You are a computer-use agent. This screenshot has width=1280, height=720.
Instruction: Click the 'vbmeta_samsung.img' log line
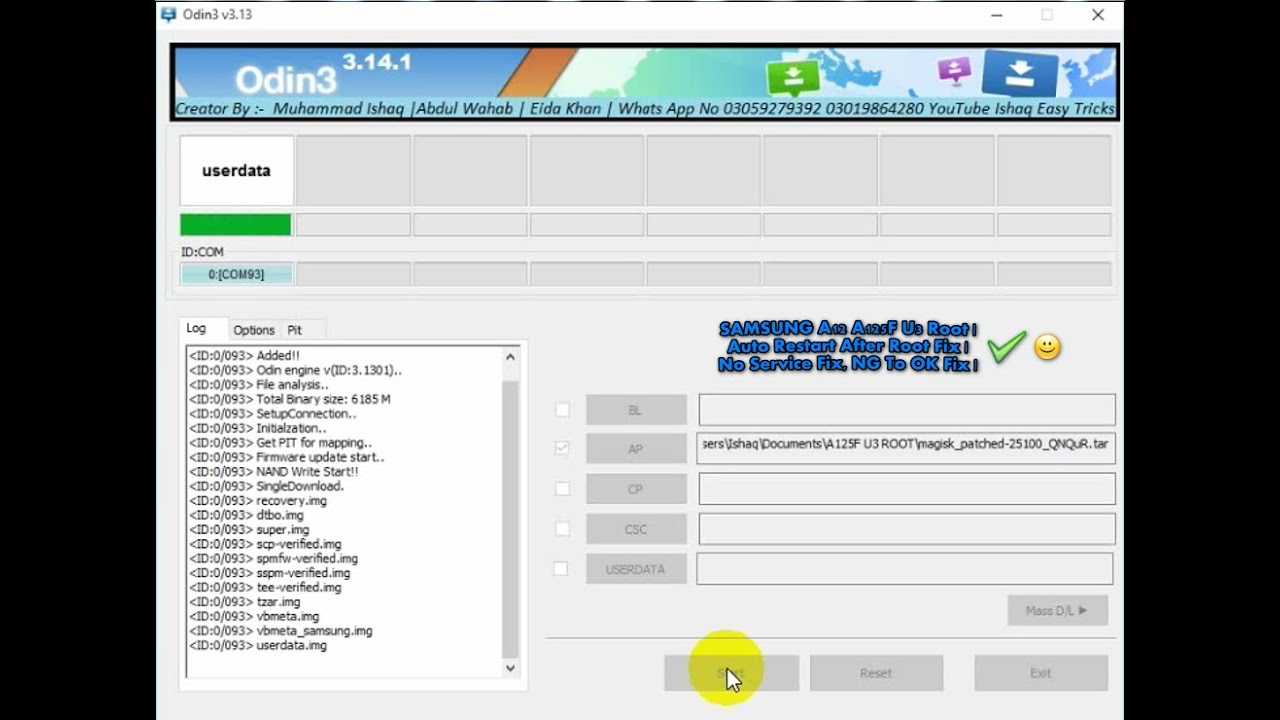281,631
